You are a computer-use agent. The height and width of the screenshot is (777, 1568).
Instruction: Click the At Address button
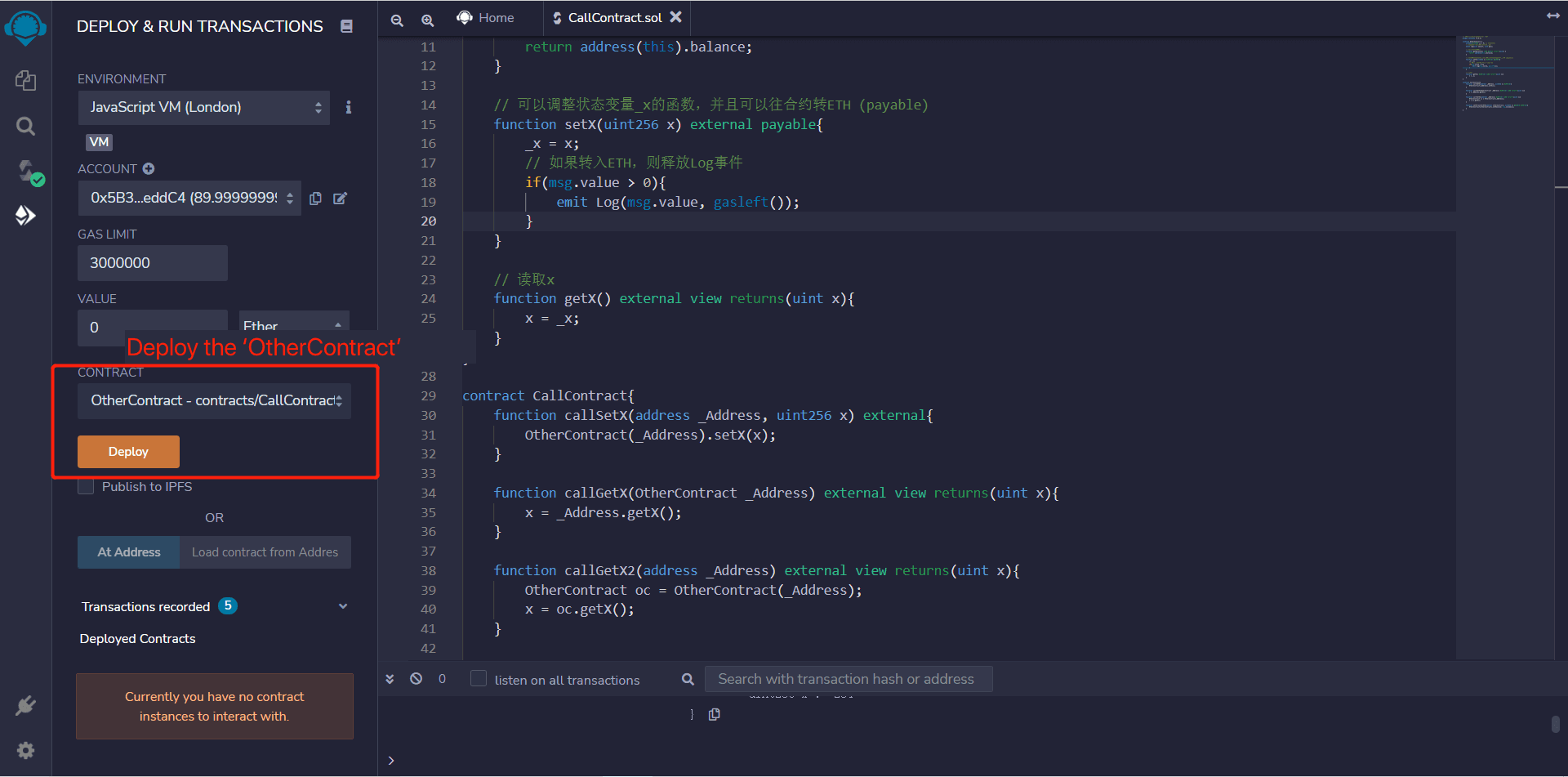(x=127, y=551)
